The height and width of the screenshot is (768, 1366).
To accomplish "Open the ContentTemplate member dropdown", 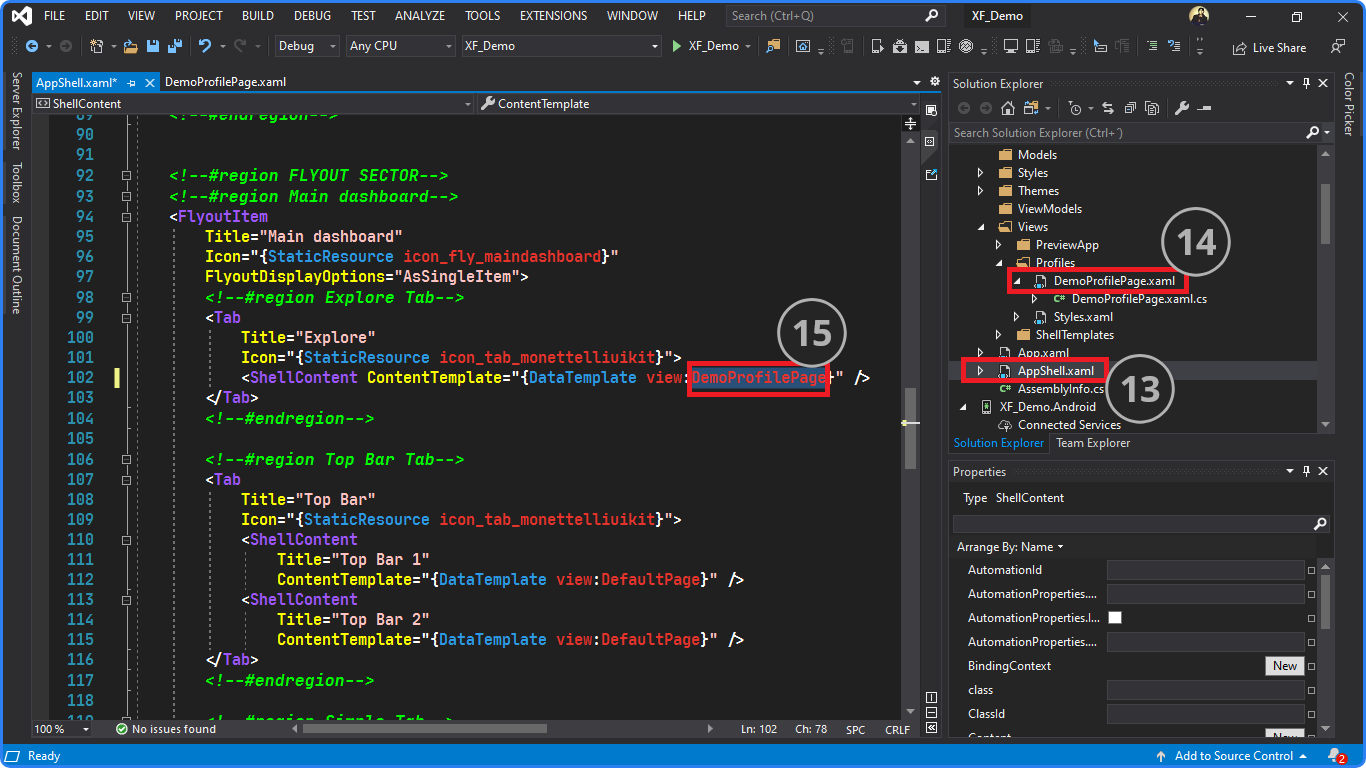I will (697, 104).
